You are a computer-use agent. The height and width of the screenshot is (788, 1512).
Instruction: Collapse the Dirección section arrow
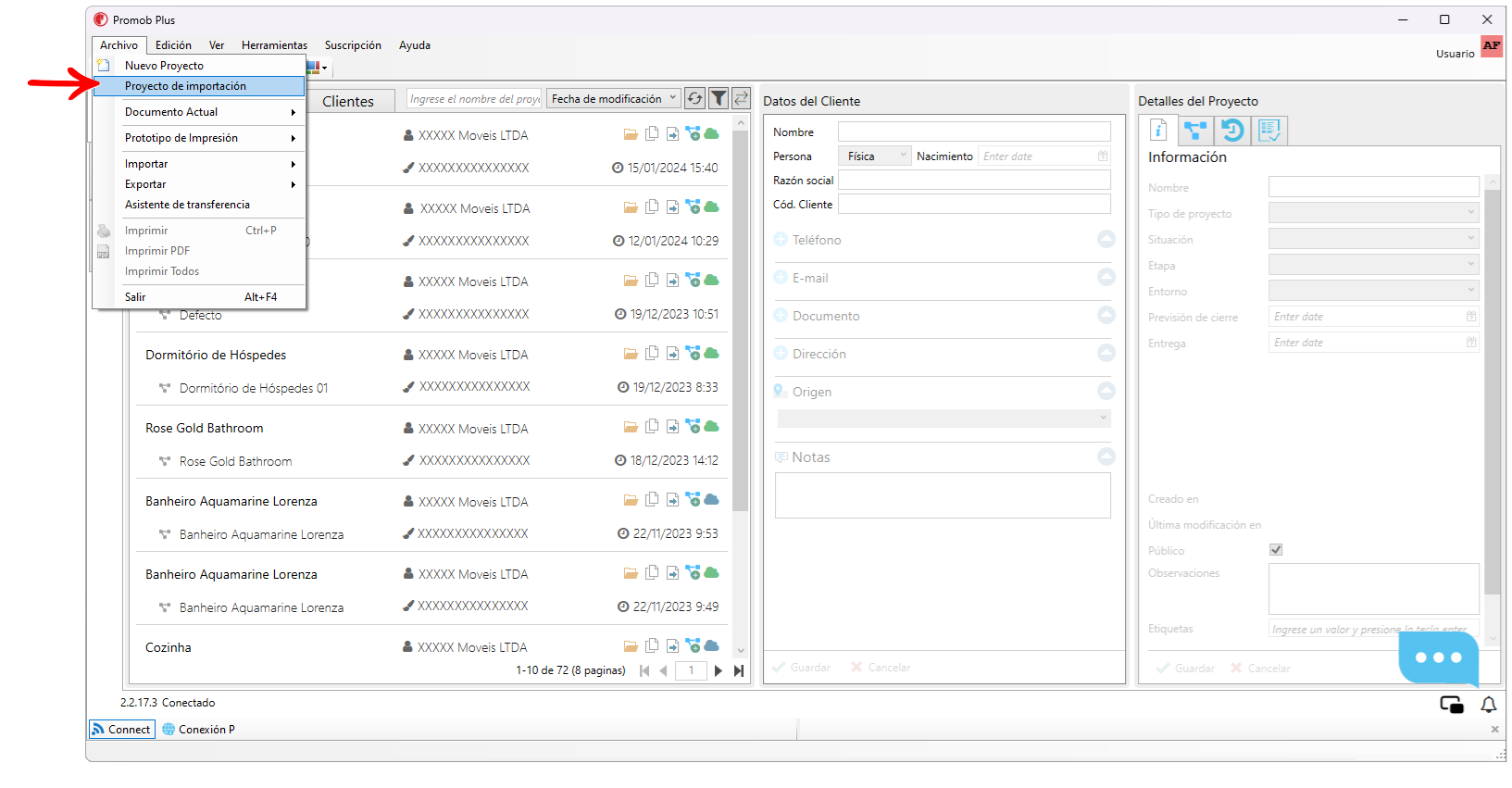pos(1106,353)
